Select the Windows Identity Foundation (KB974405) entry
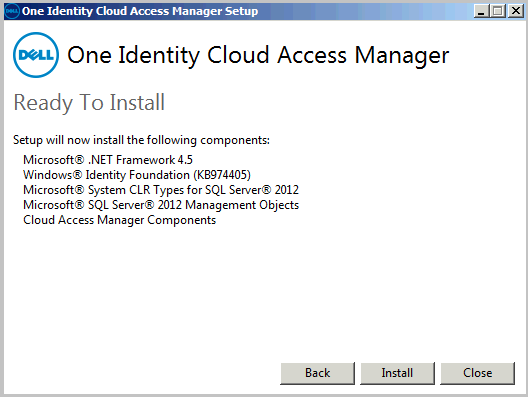 tap(137, 175)
